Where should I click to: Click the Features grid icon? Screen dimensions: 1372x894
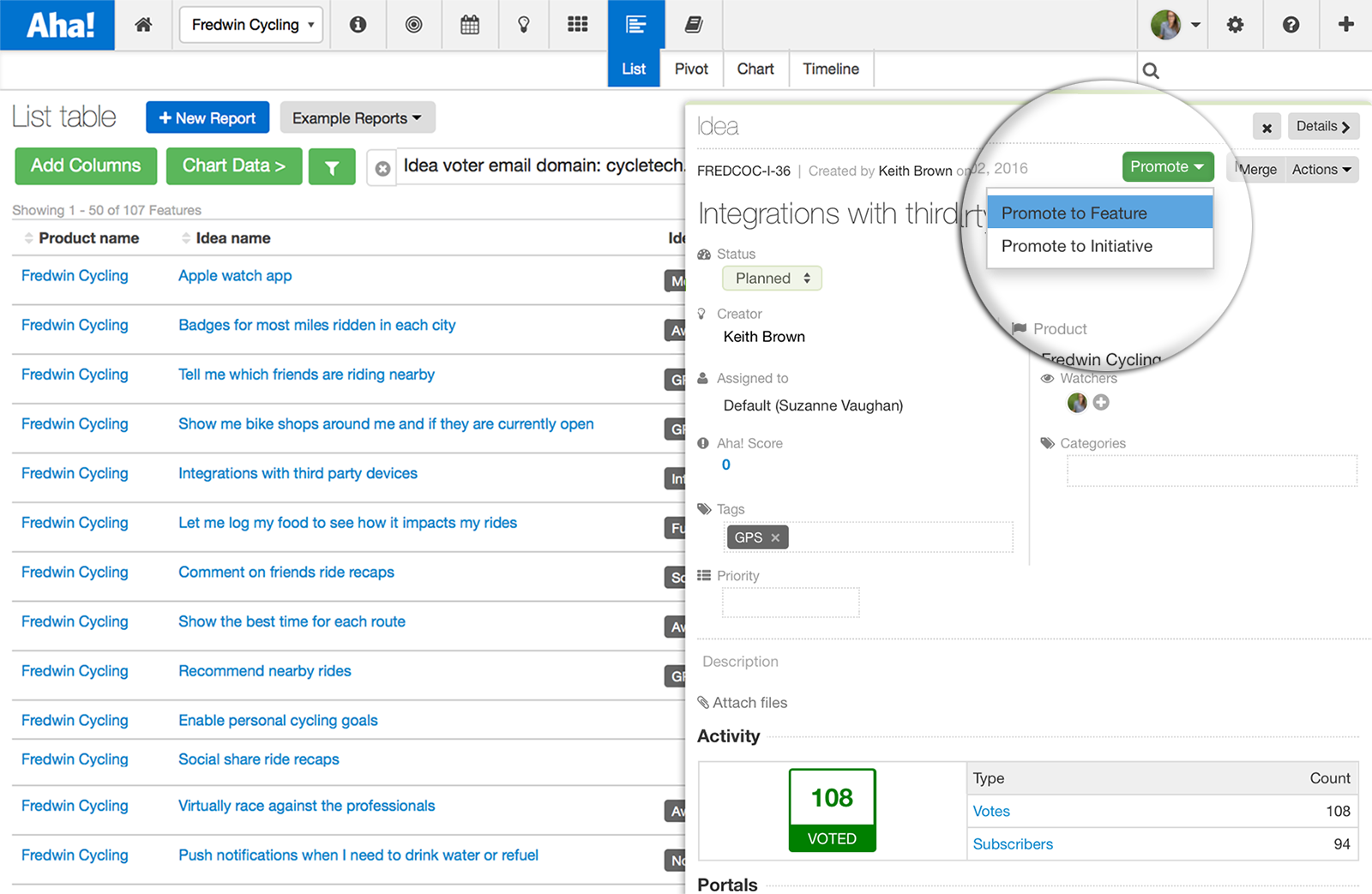[x=578, y=25]
